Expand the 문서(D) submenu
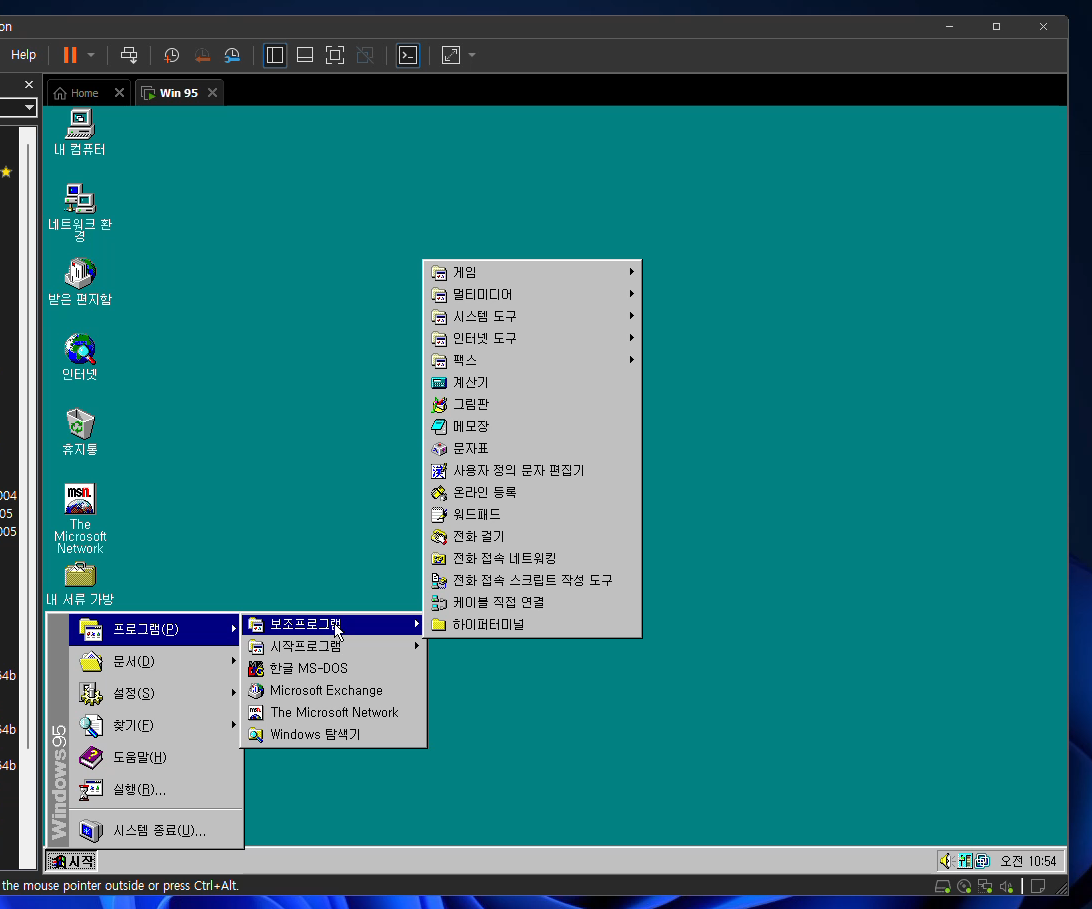The height and width of the screenshot is (909, 1092). click(155, 661)
